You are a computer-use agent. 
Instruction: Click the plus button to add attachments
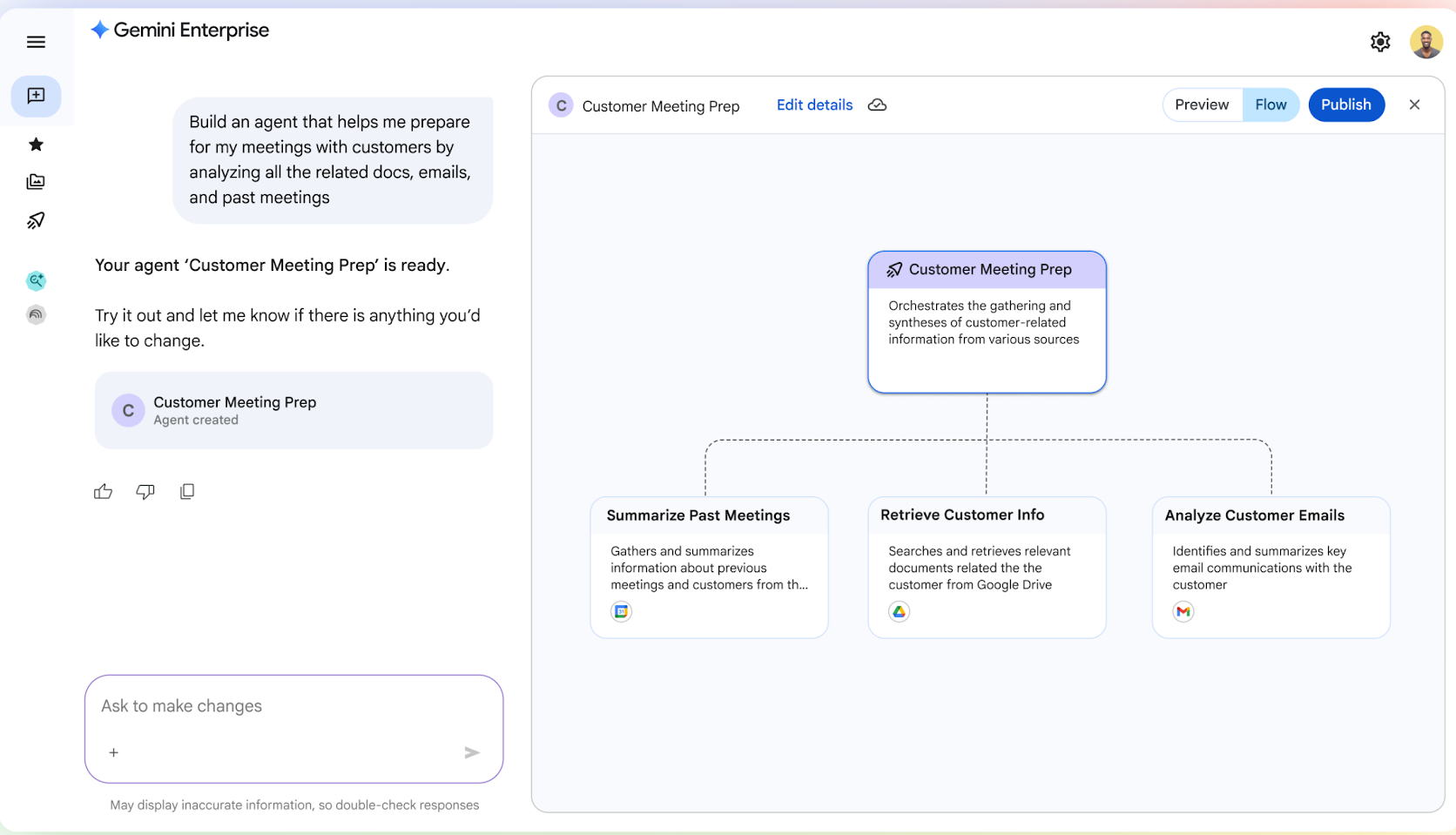[114, 752]
